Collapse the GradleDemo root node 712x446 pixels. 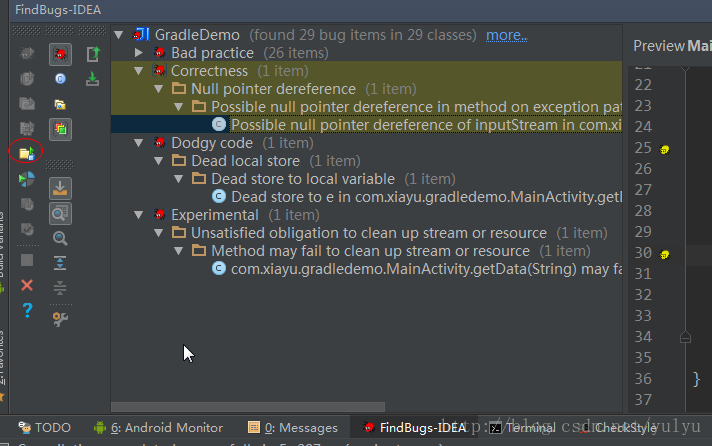(x=119, y=35)
